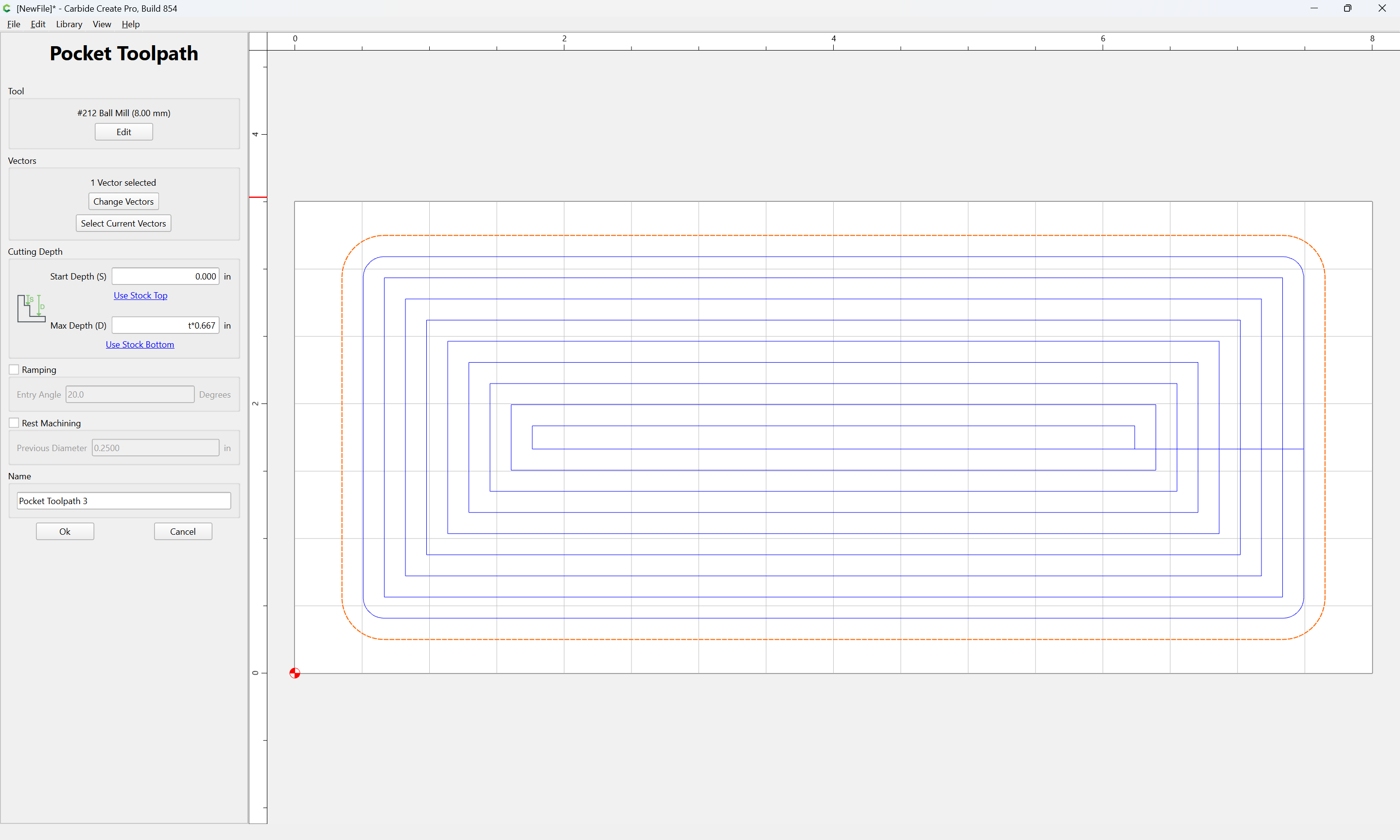Close the Carbide Create window

coord(1382,8)
